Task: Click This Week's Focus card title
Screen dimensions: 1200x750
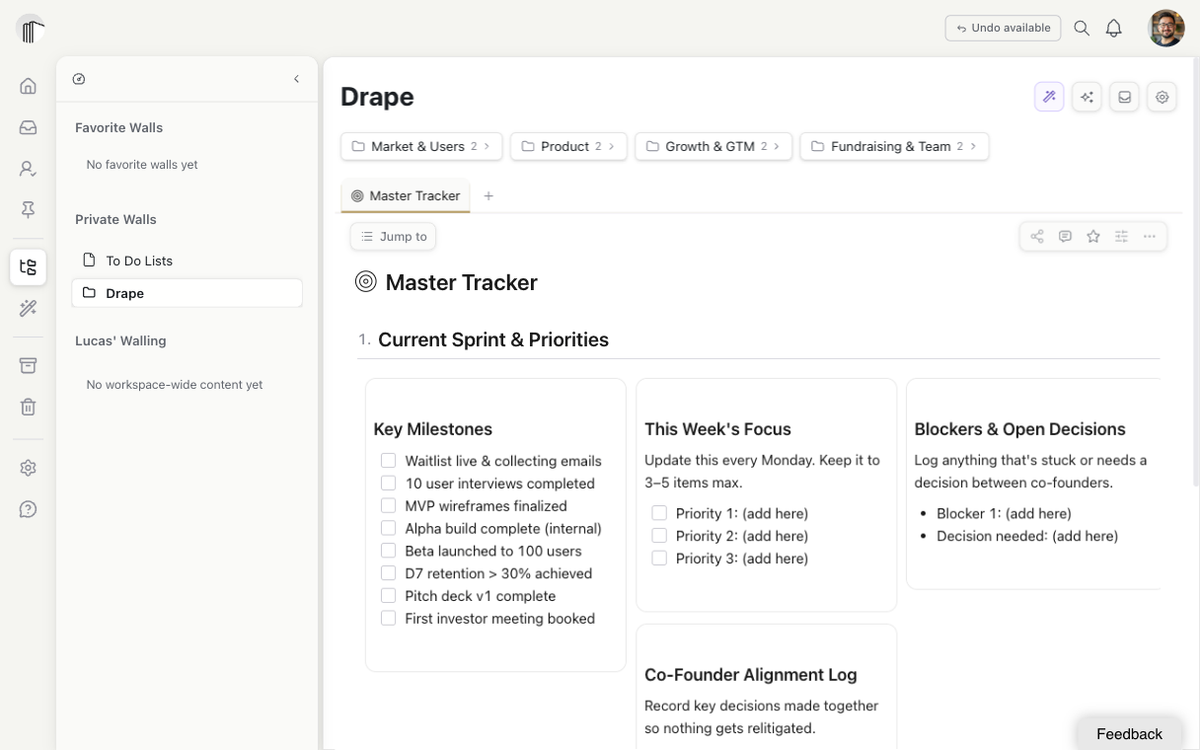Action: [x=718, y=429]
